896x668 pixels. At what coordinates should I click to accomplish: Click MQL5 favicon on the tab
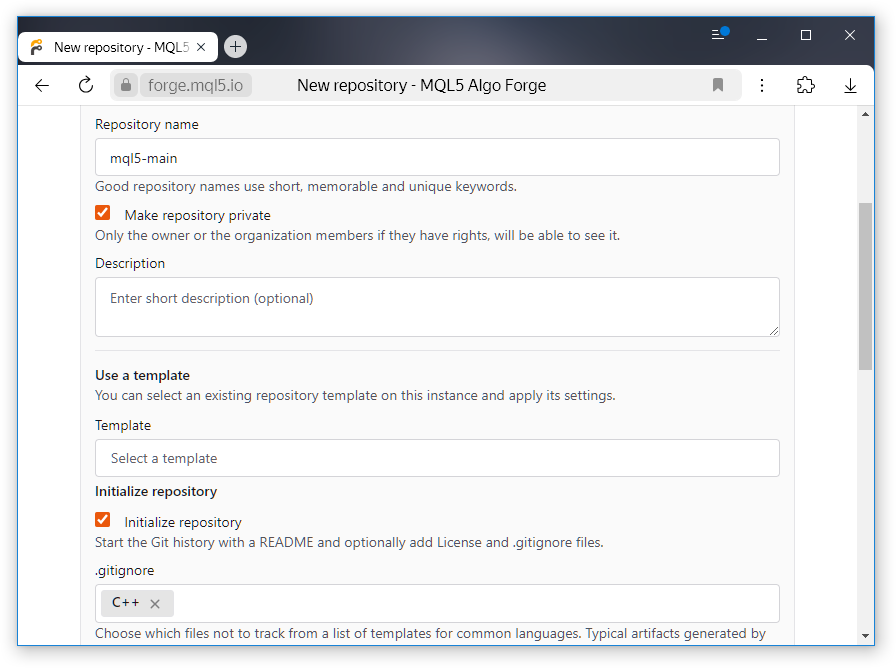click(x=37, y=47)
